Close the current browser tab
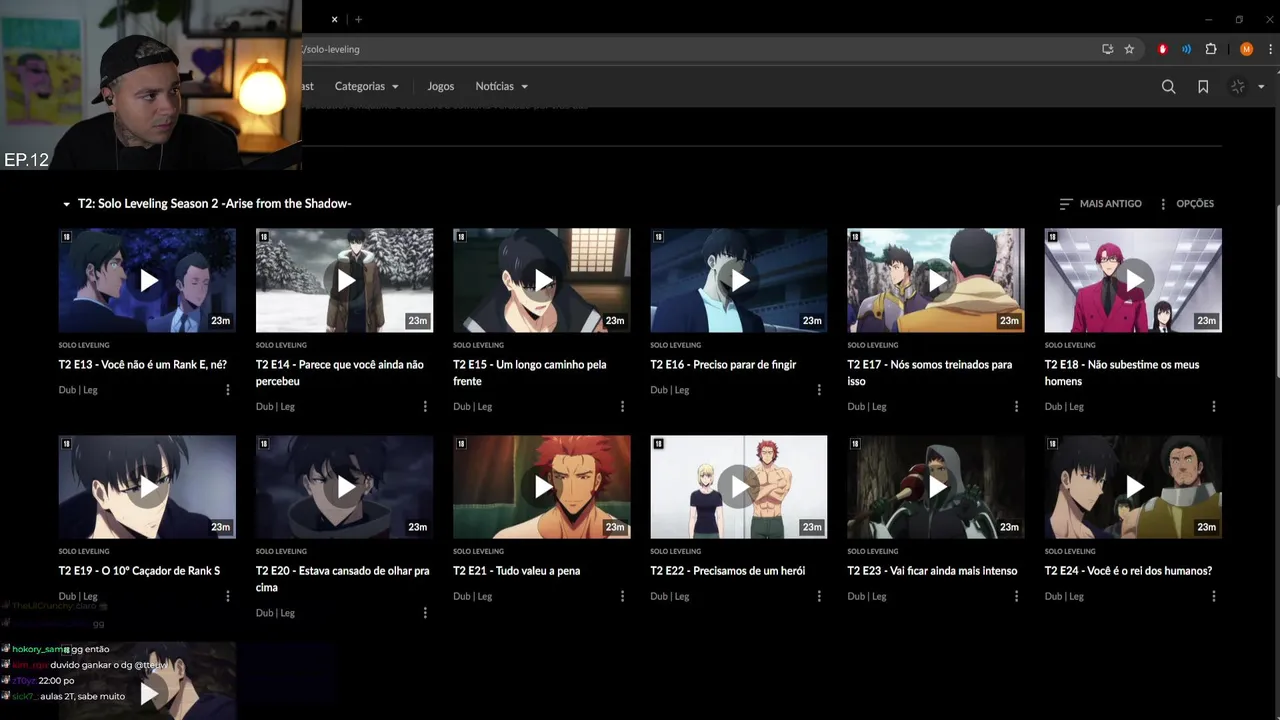1280x720 pixels. 334,19
